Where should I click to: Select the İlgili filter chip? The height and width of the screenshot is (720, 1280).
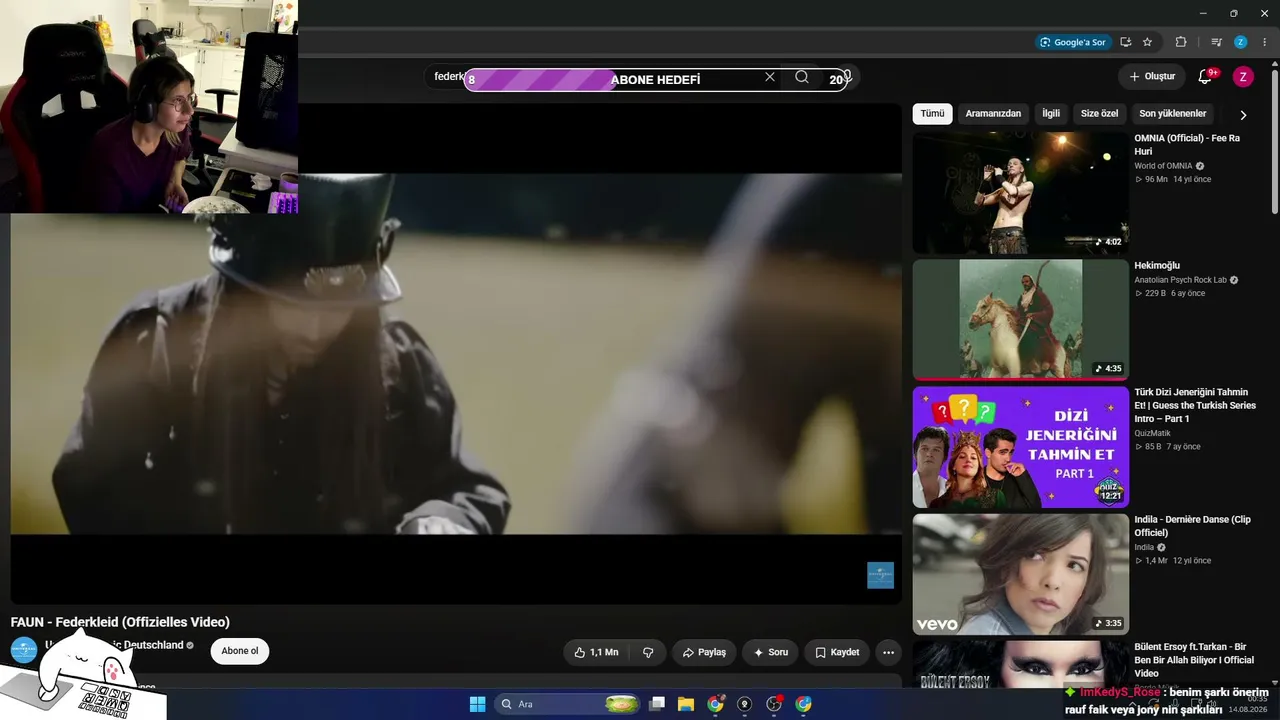point(1051,114)
